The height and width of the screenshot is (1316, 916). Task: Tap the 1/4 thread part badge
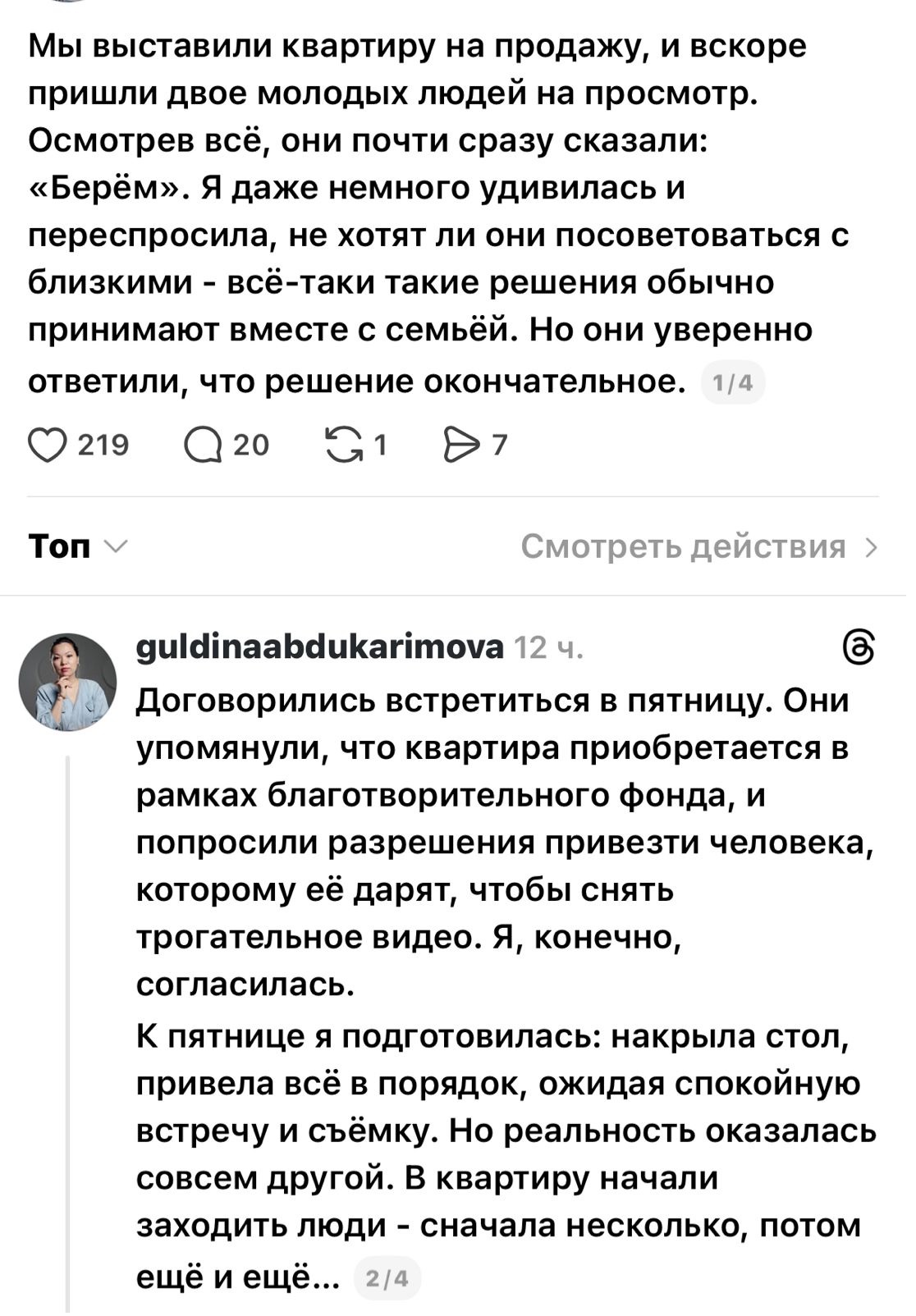[732, 383]
